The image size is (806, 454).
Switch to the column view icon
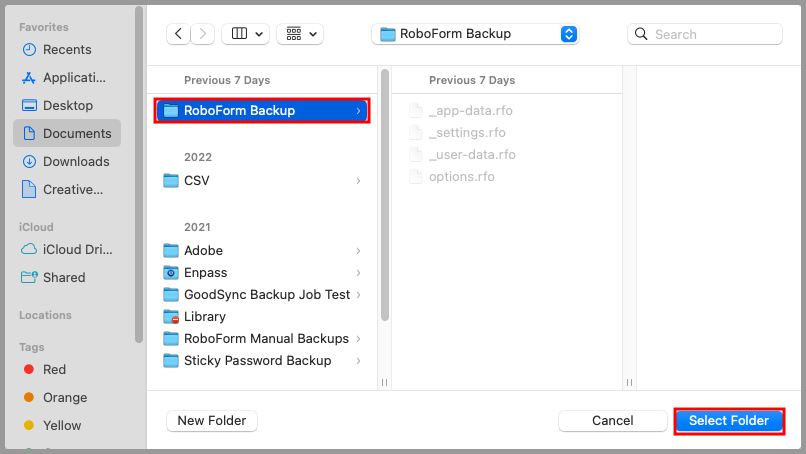coord(240,34)
